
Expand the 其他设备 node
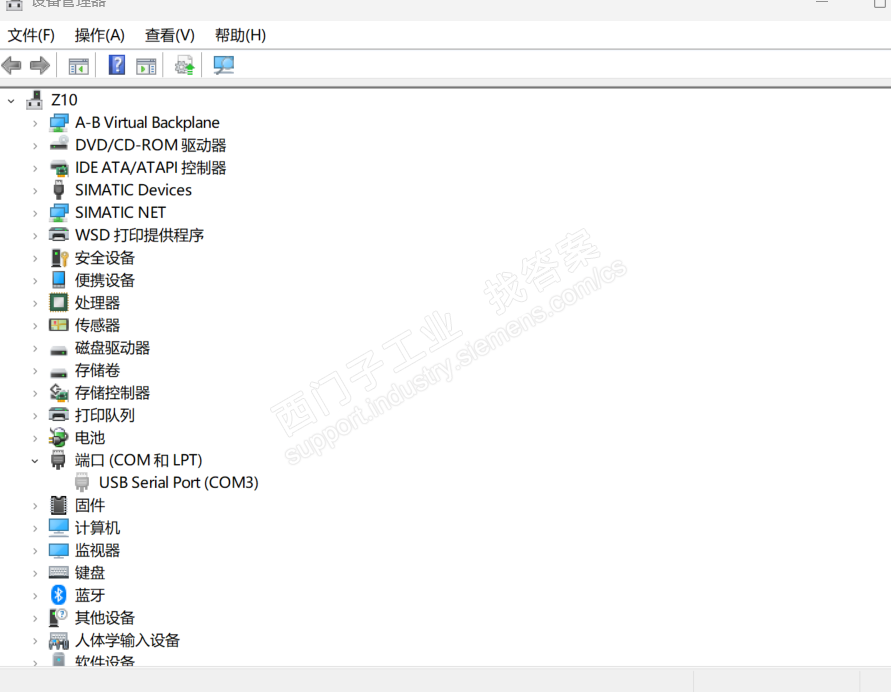tap(35, 618)
